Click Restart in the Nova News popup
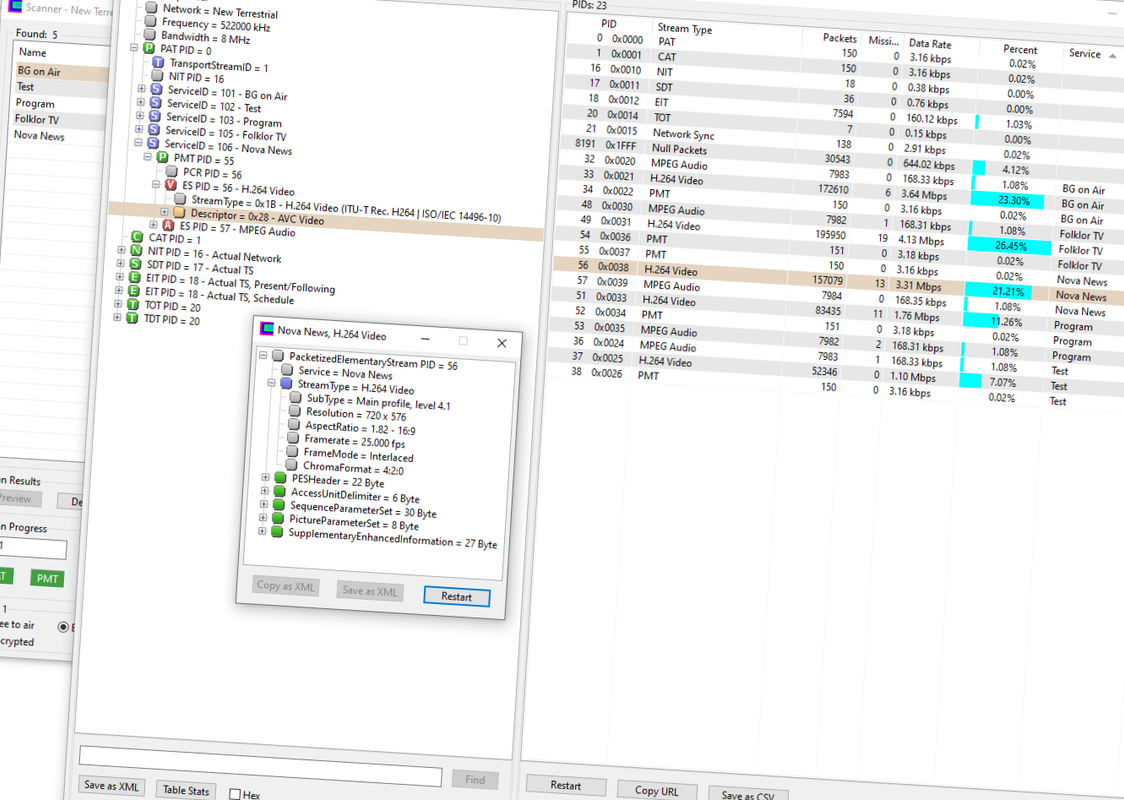This screenshot has width=1124, height=800. pos(457,596)
